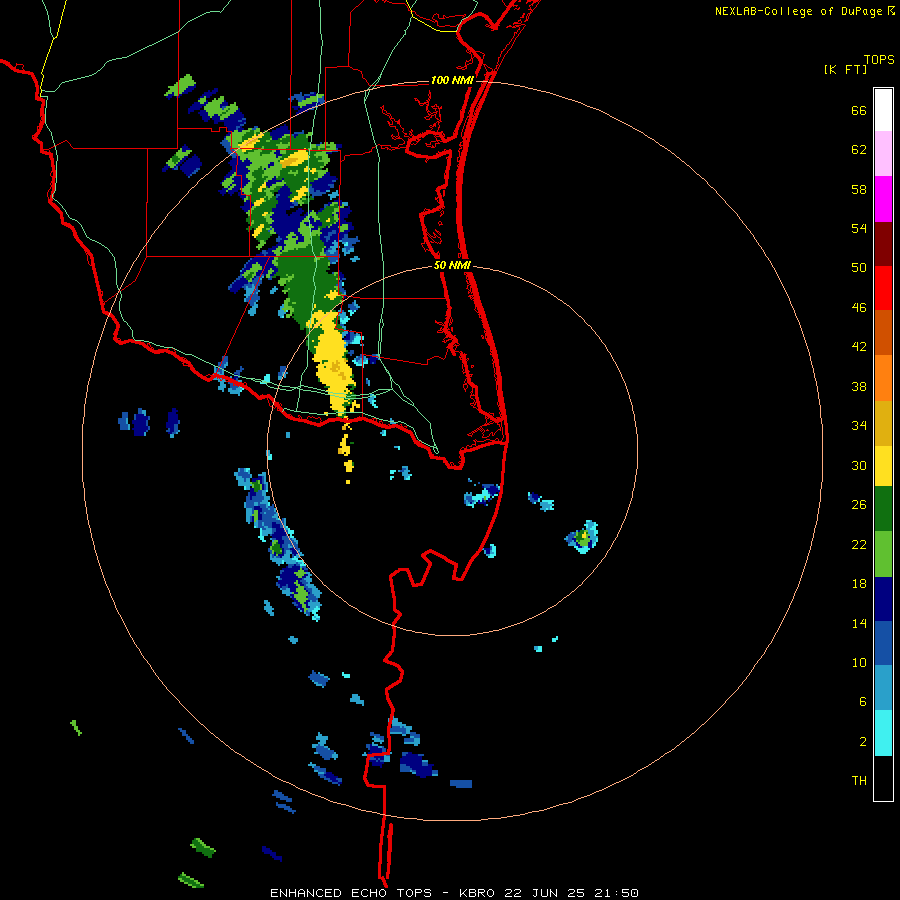Click the cyan 2 kft legend swatch

[x=883, y=733]
